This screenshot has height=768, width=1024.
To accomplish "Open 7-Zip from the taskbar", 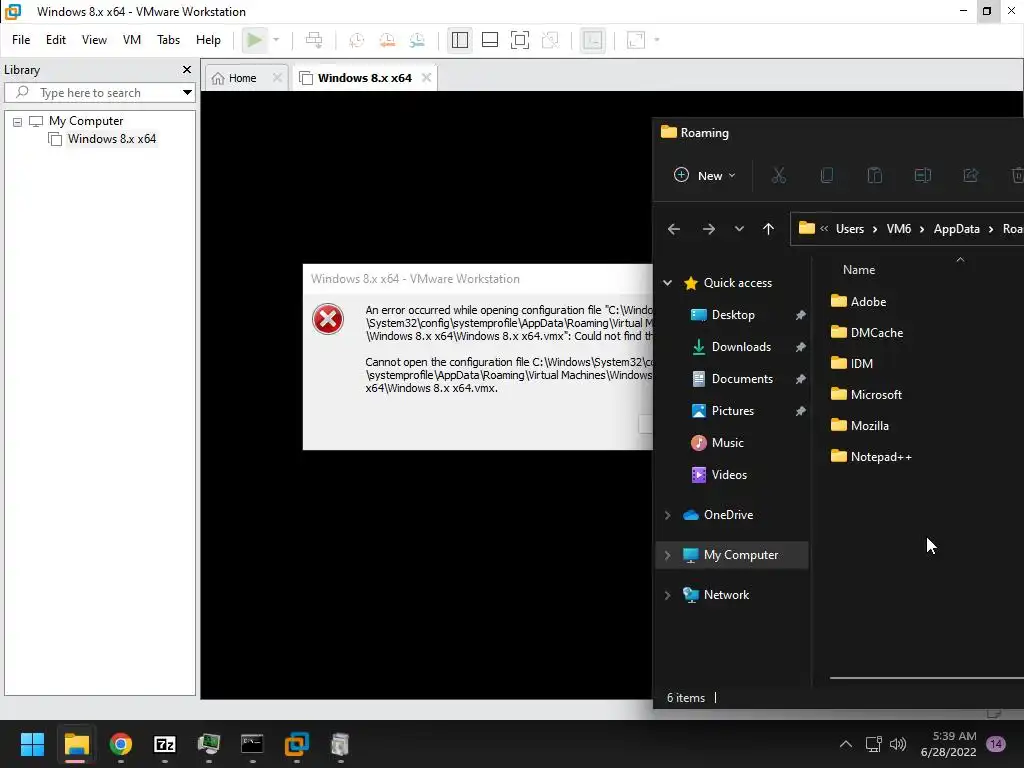I will coord(165,744).
